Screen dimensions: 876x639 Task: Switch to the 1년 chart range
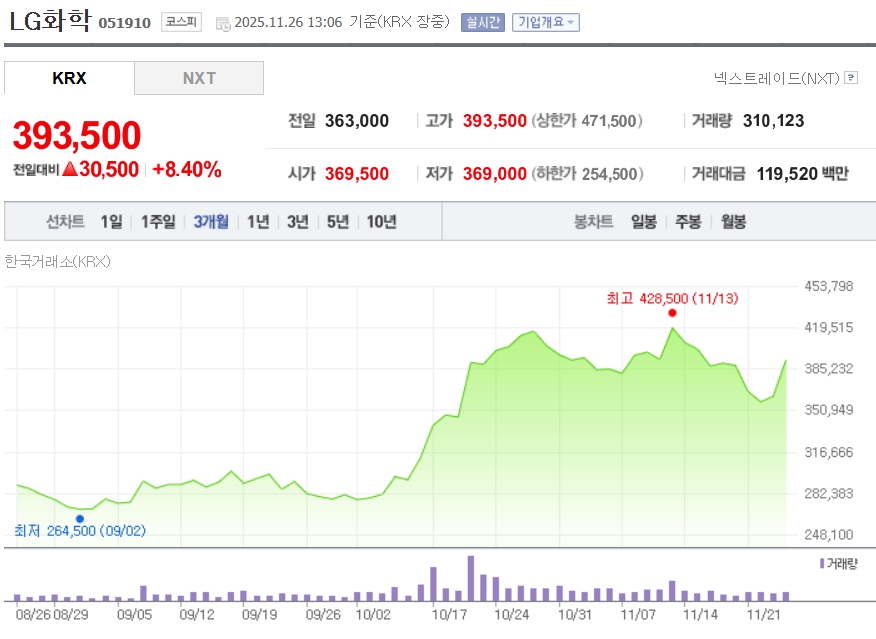coord(258,222)
